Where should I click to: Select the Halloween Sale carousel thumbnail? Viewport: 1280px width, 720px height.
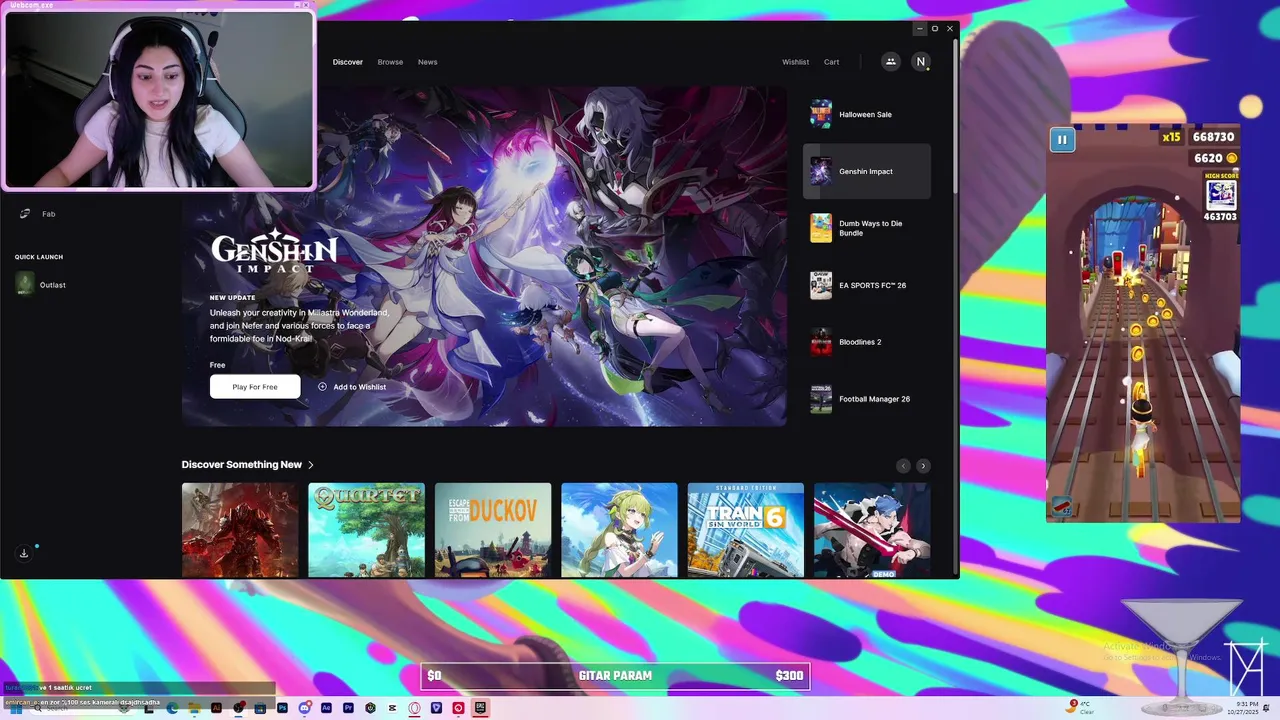[x=821, y=114]
